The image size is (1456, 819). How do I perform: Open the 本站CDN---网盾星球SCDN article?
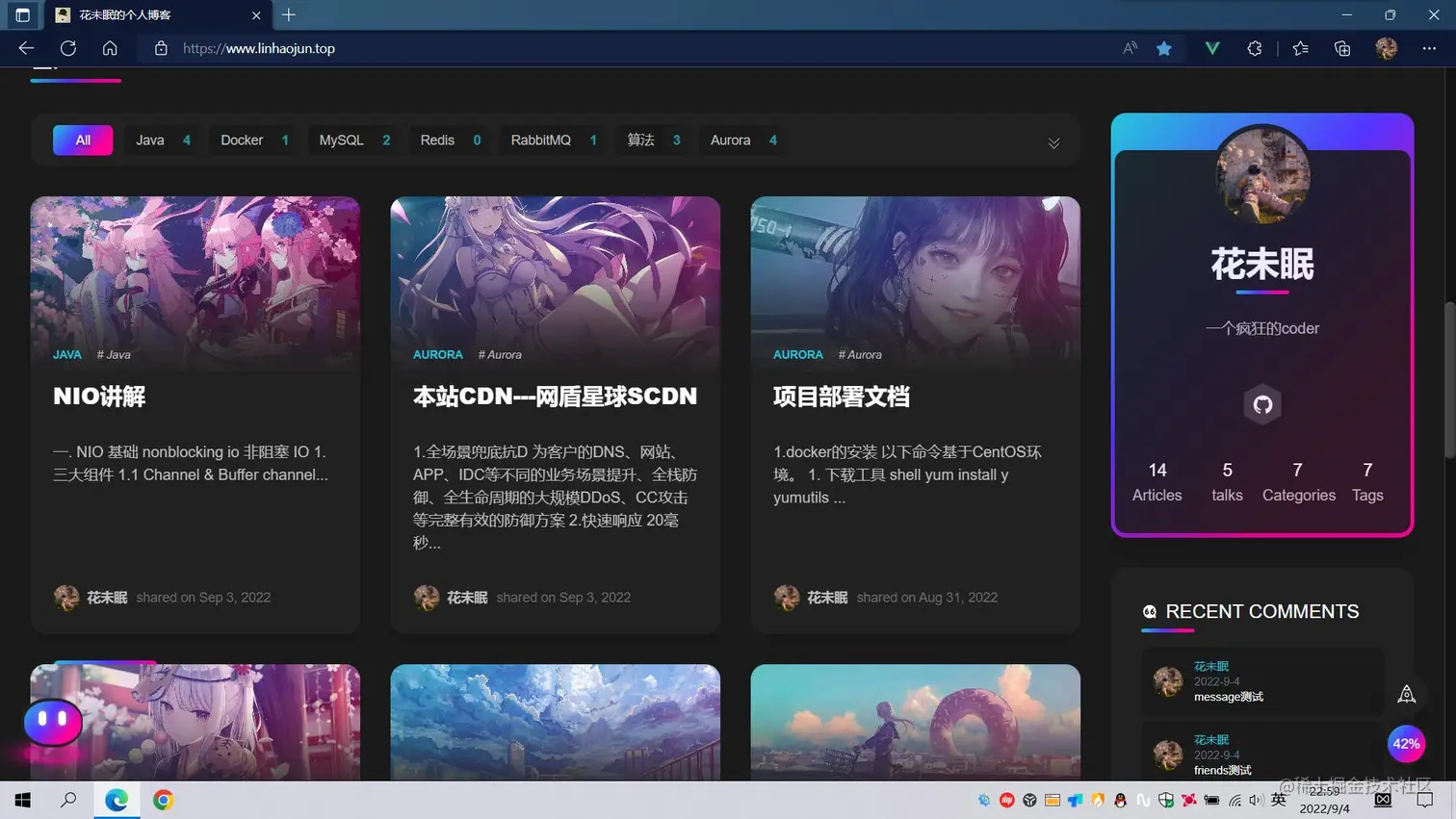[x=555, y=396]
